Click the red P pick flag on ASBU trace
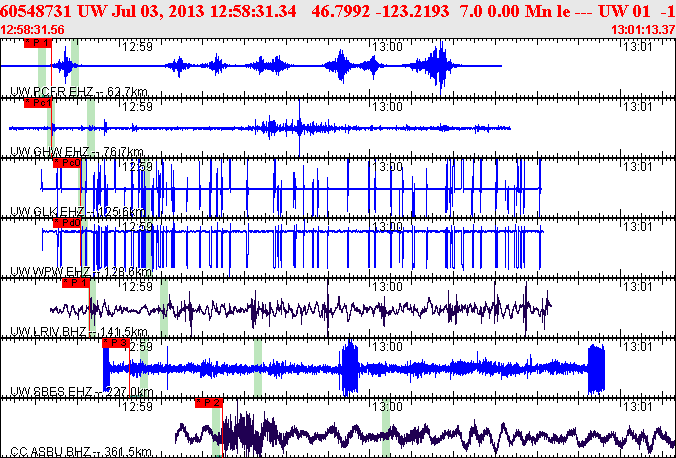The height and width of the screenshot is (458, 676). [x=208, y=402]
